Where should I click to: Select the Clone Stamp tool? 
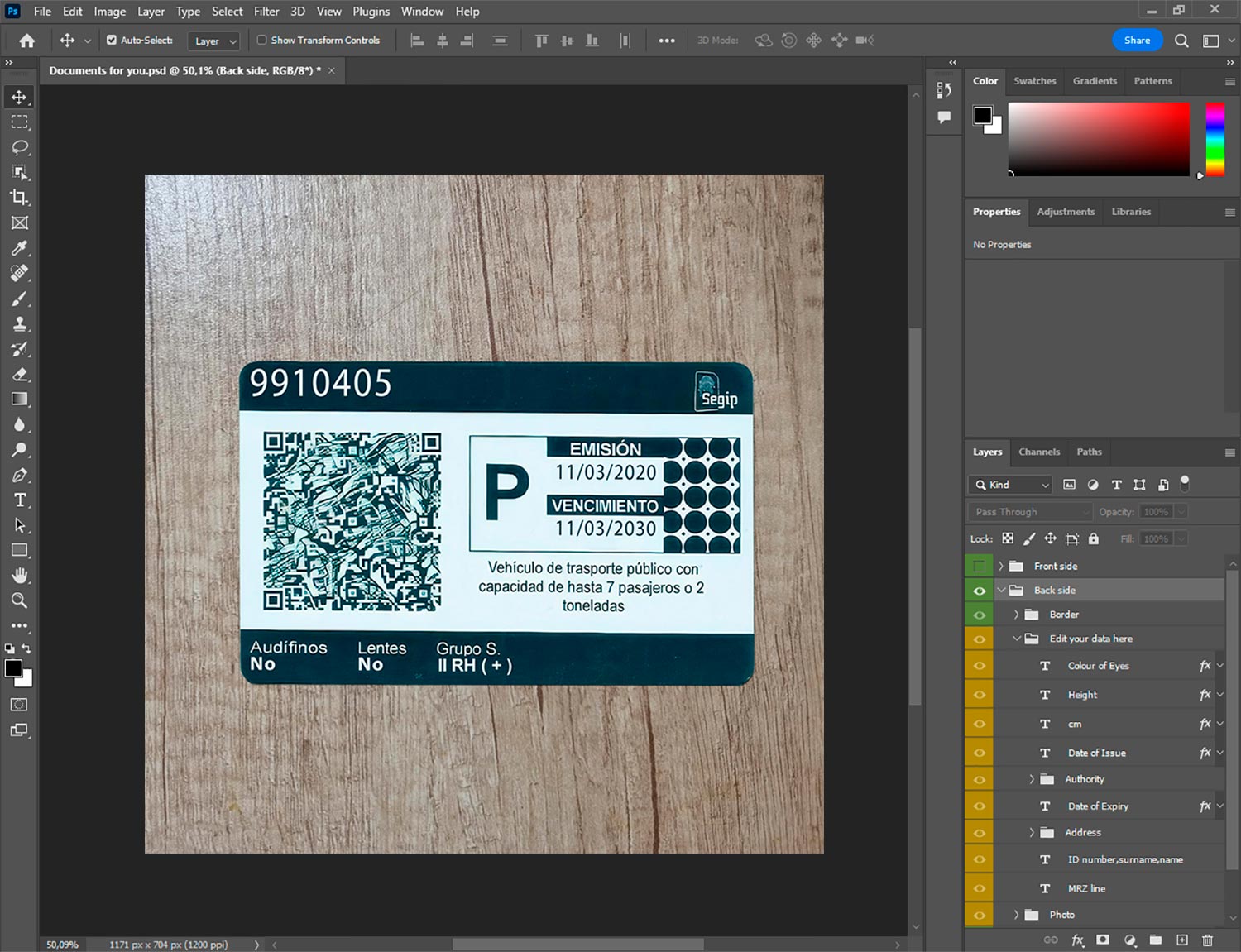point(20,324)
